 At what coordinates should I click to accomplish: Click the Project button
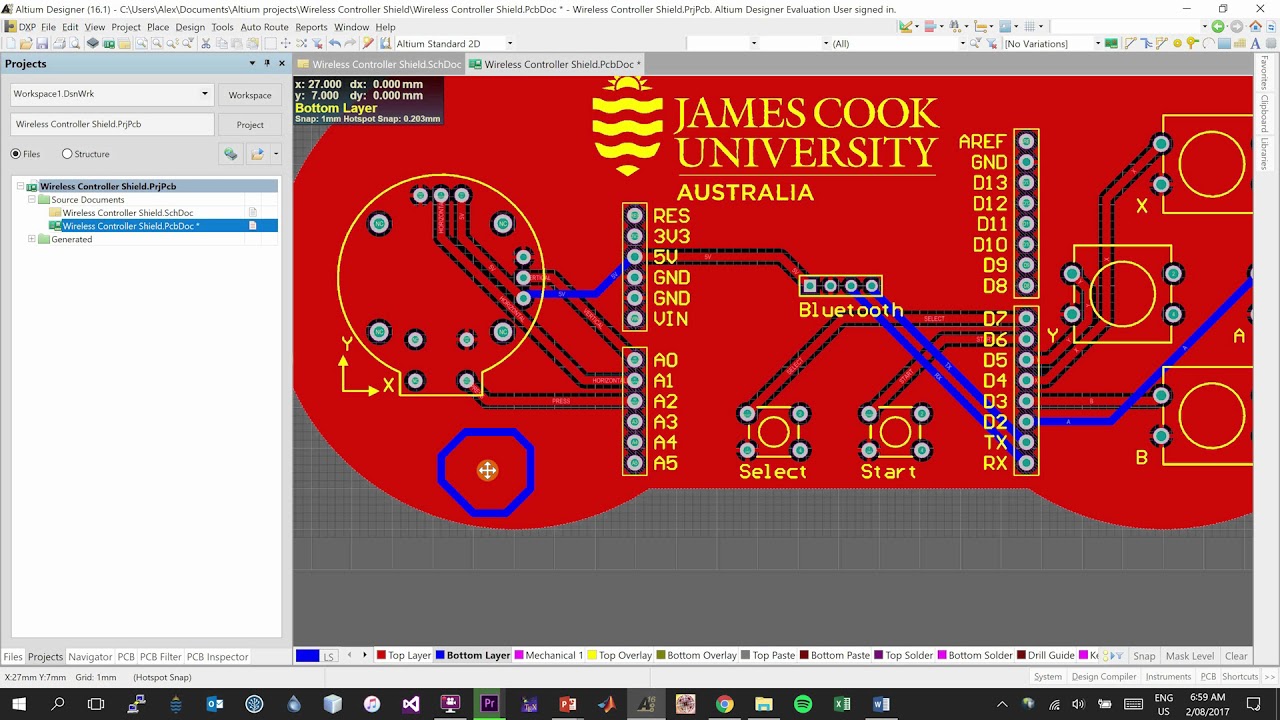[x=250, y=125]
